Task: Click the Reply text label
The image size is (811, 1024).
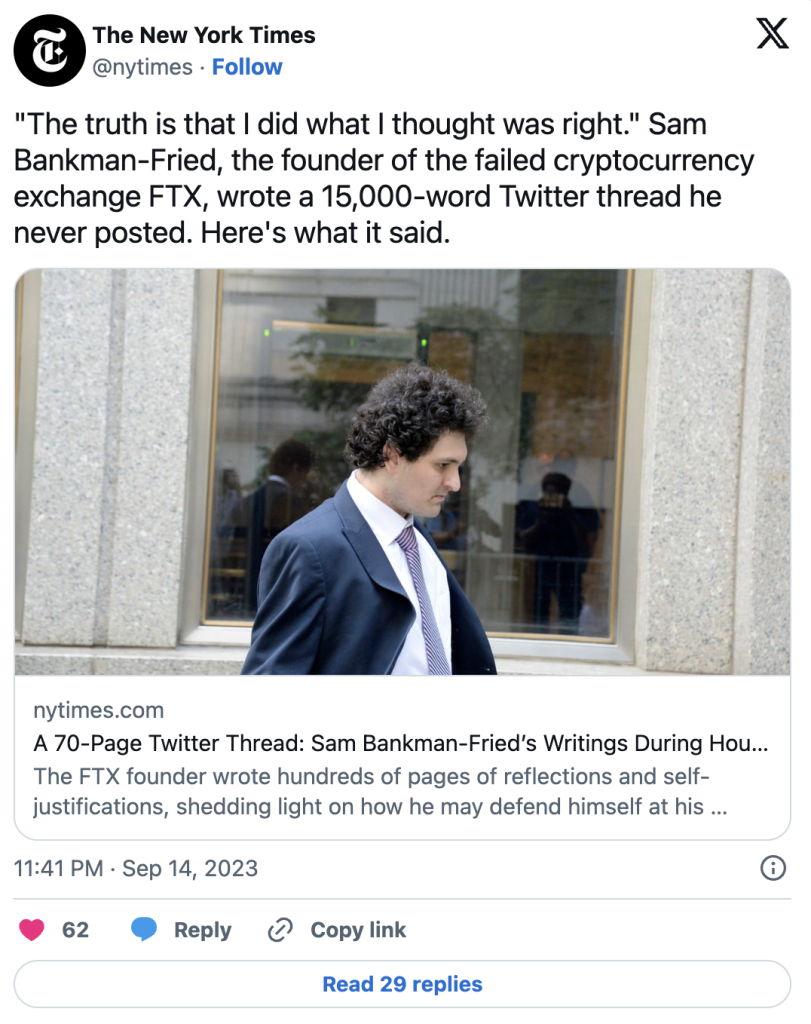Action: (202, 930)
